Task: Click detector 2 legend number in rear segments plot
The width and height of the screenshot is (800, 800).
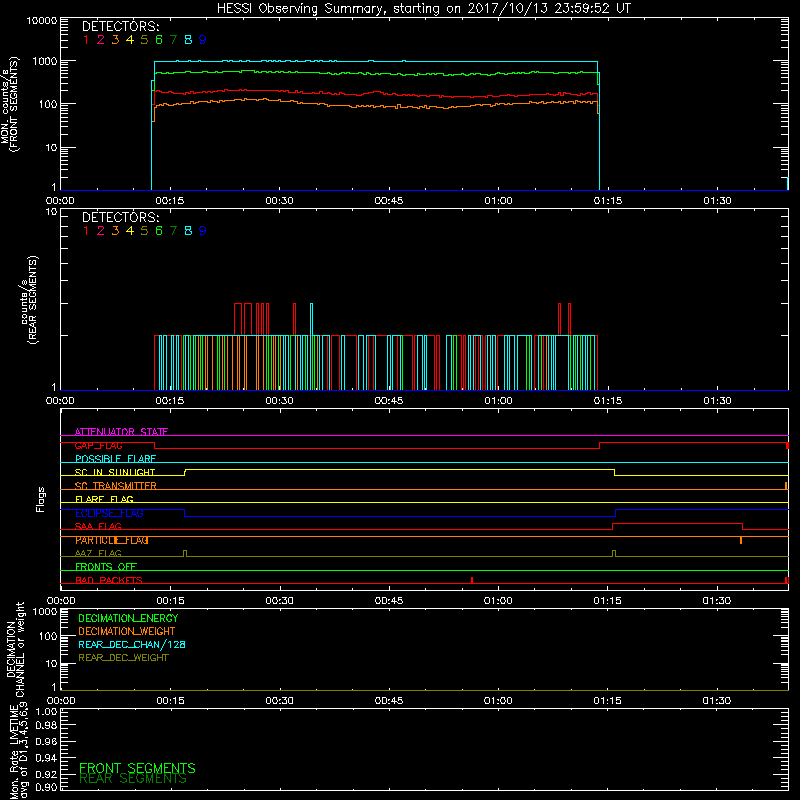Action: point(101,231)
